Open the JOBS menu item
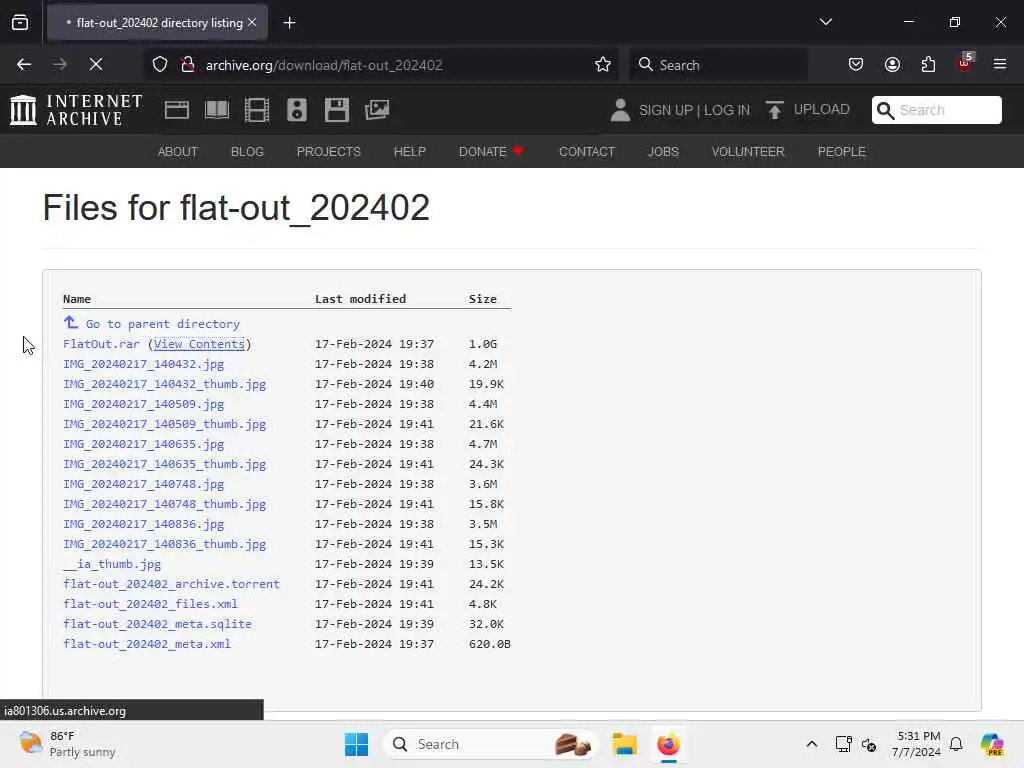This screenshot has height=768, width=1024. [664, 152]
